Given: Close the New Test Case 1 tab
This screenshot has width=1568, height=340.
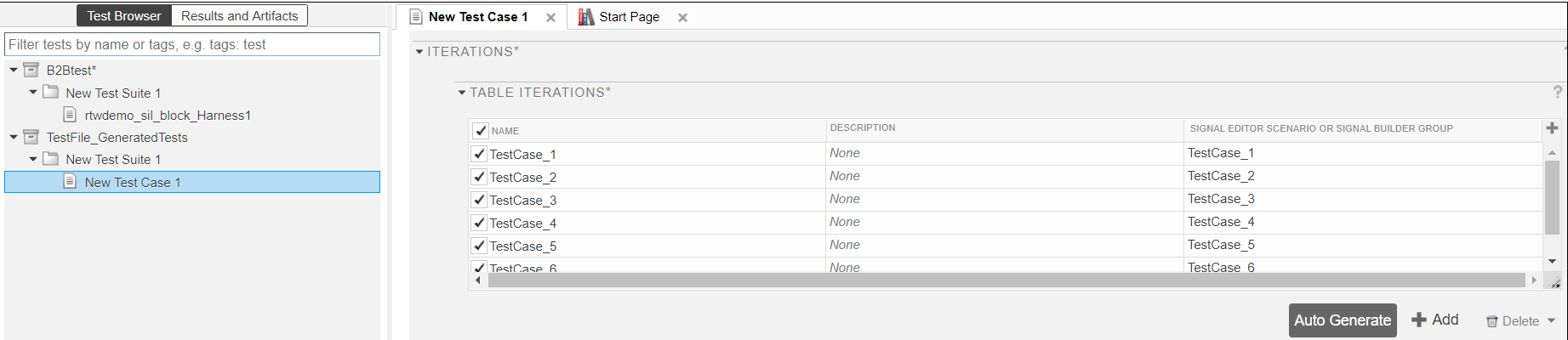Looking at the screenshot, I should tap(550, 17).
